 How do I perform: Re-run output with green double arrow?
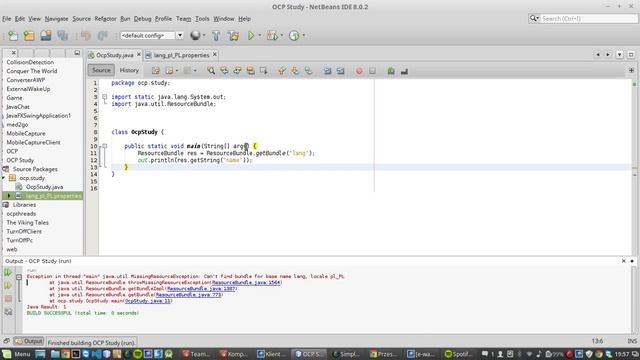coord(8,272)
